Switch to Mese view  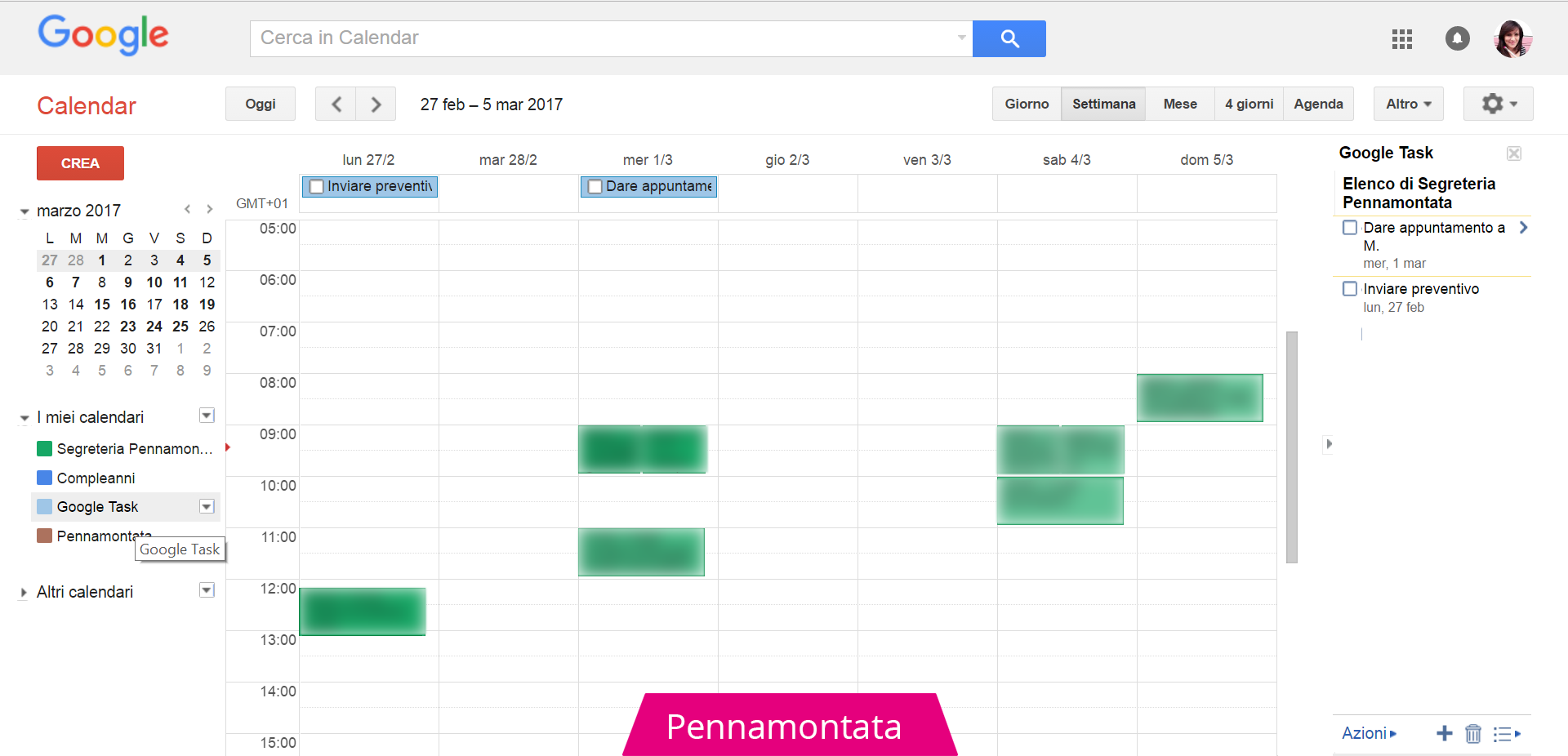1179,105
